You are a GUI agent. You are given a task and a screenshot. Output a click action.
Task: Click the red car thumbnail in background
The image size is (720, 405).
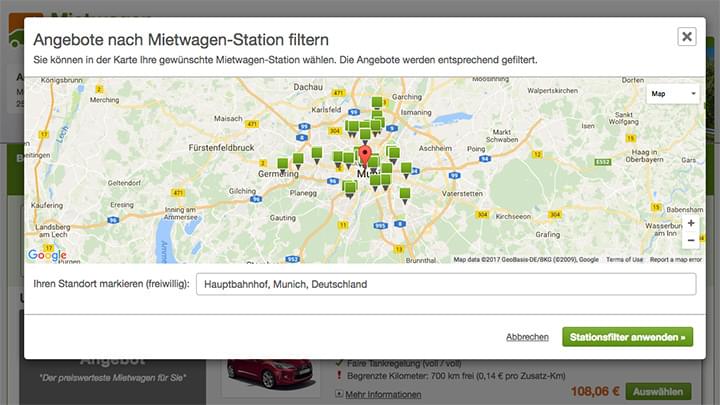pyautogui.click(x=271, y=375)
